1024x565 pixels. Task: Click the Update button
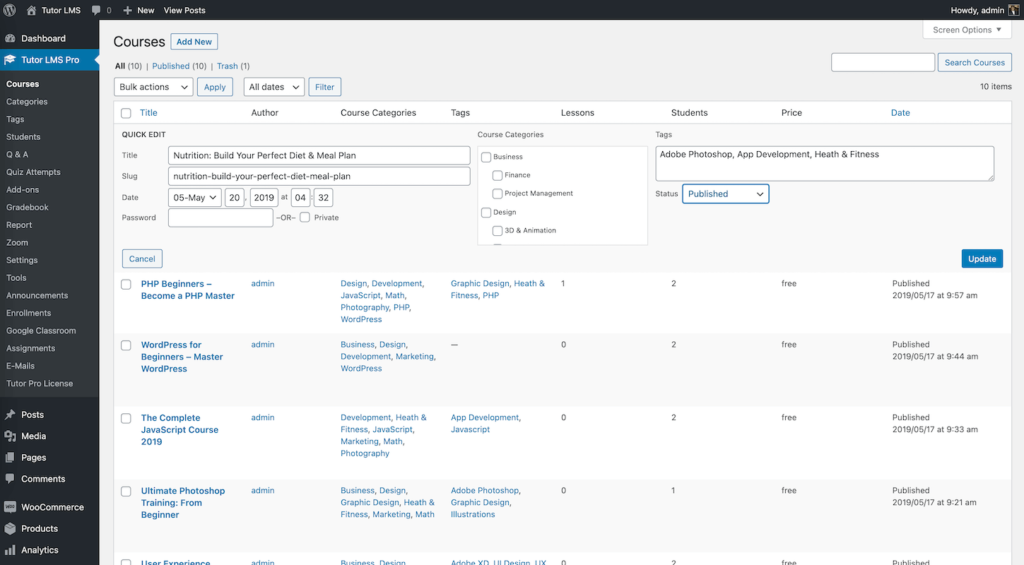coord(982,259)
